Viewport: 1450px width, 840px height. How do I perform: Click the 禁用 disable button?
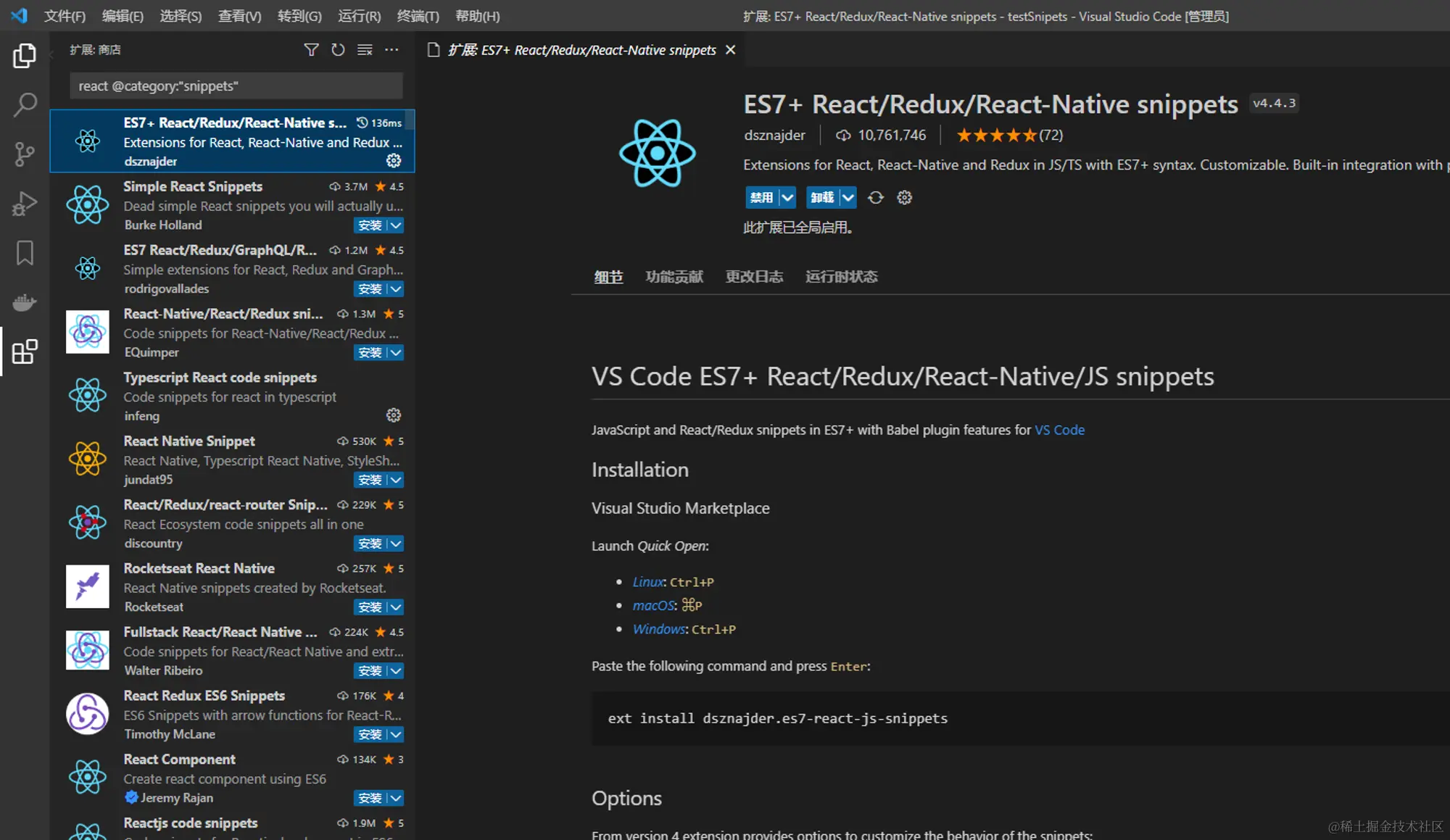761,197
